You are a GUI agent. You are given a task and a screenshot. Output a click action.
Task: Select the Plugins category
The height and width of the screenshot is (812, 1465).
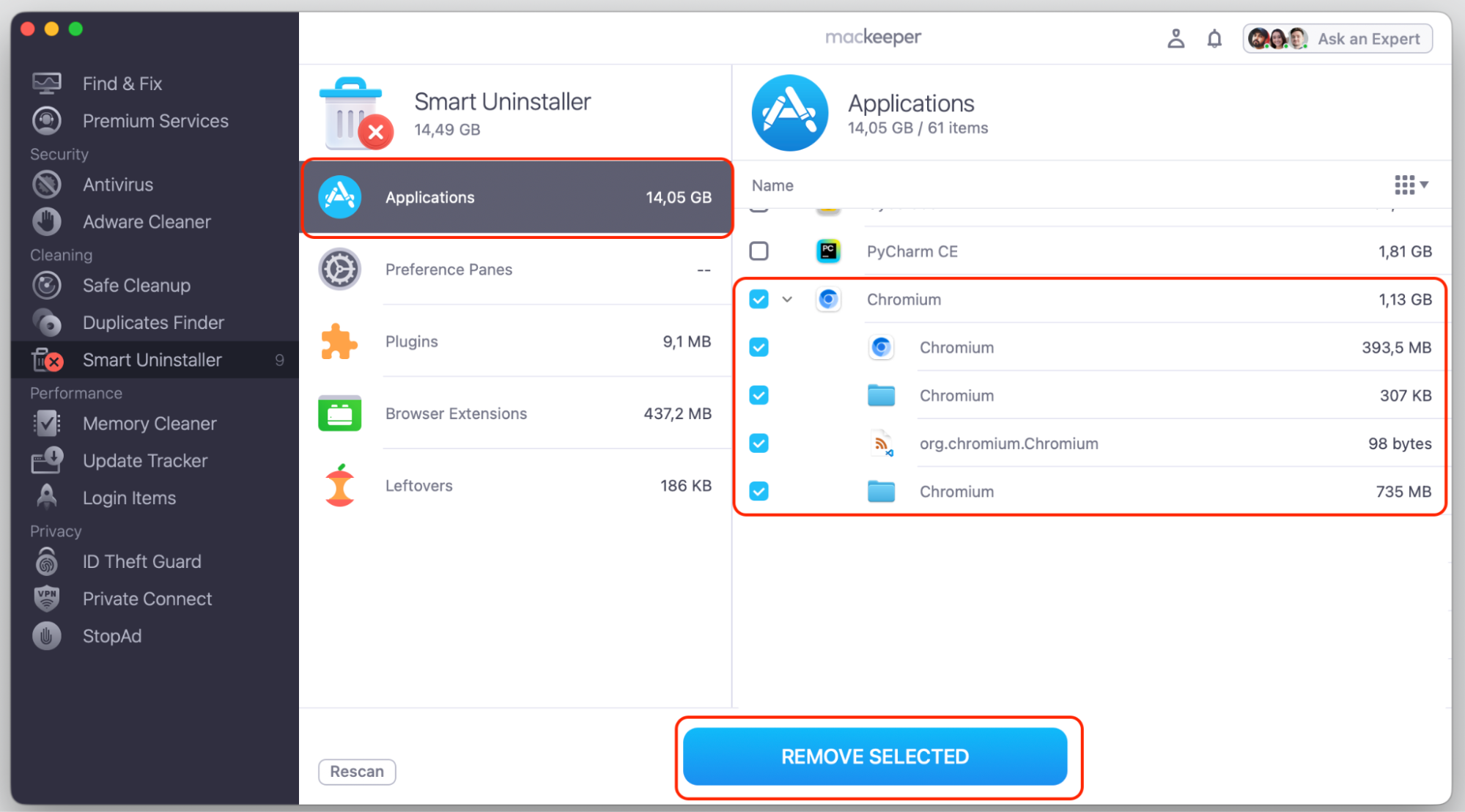pyautogui.click(x=517, y=342)
